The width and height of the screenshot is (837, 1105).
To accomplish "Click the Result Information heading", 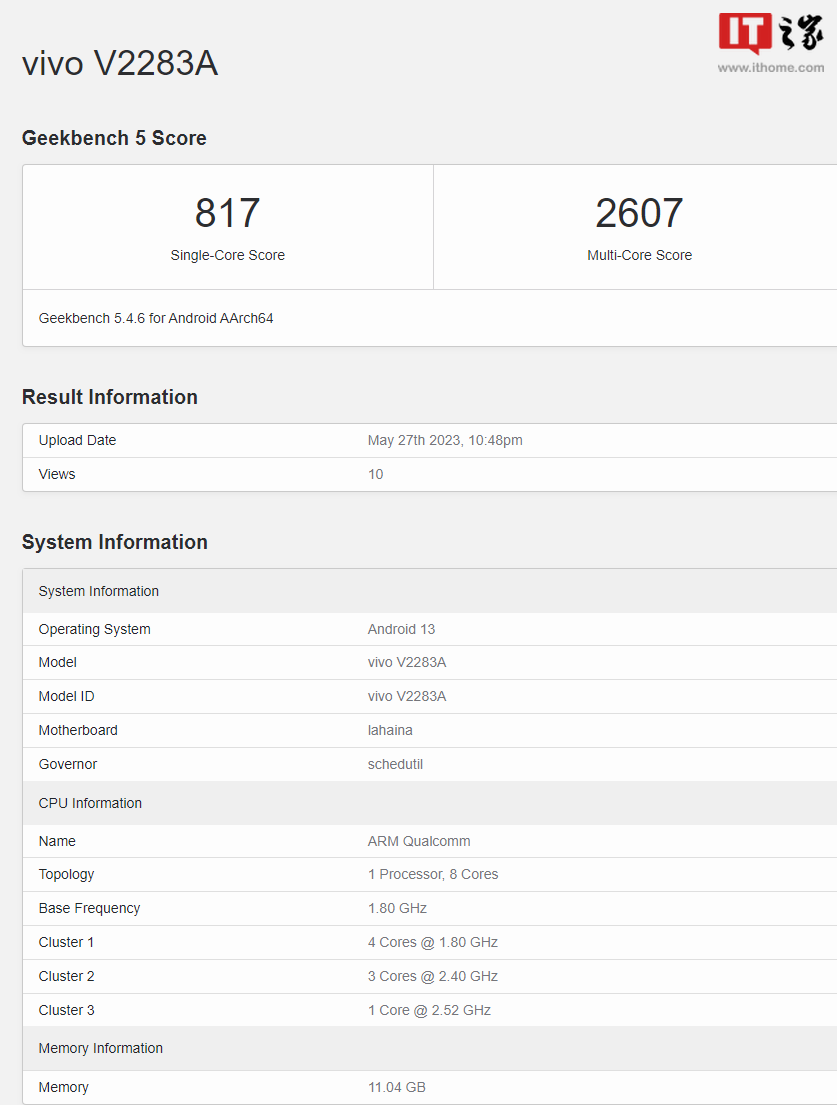I will pos(110,397).
